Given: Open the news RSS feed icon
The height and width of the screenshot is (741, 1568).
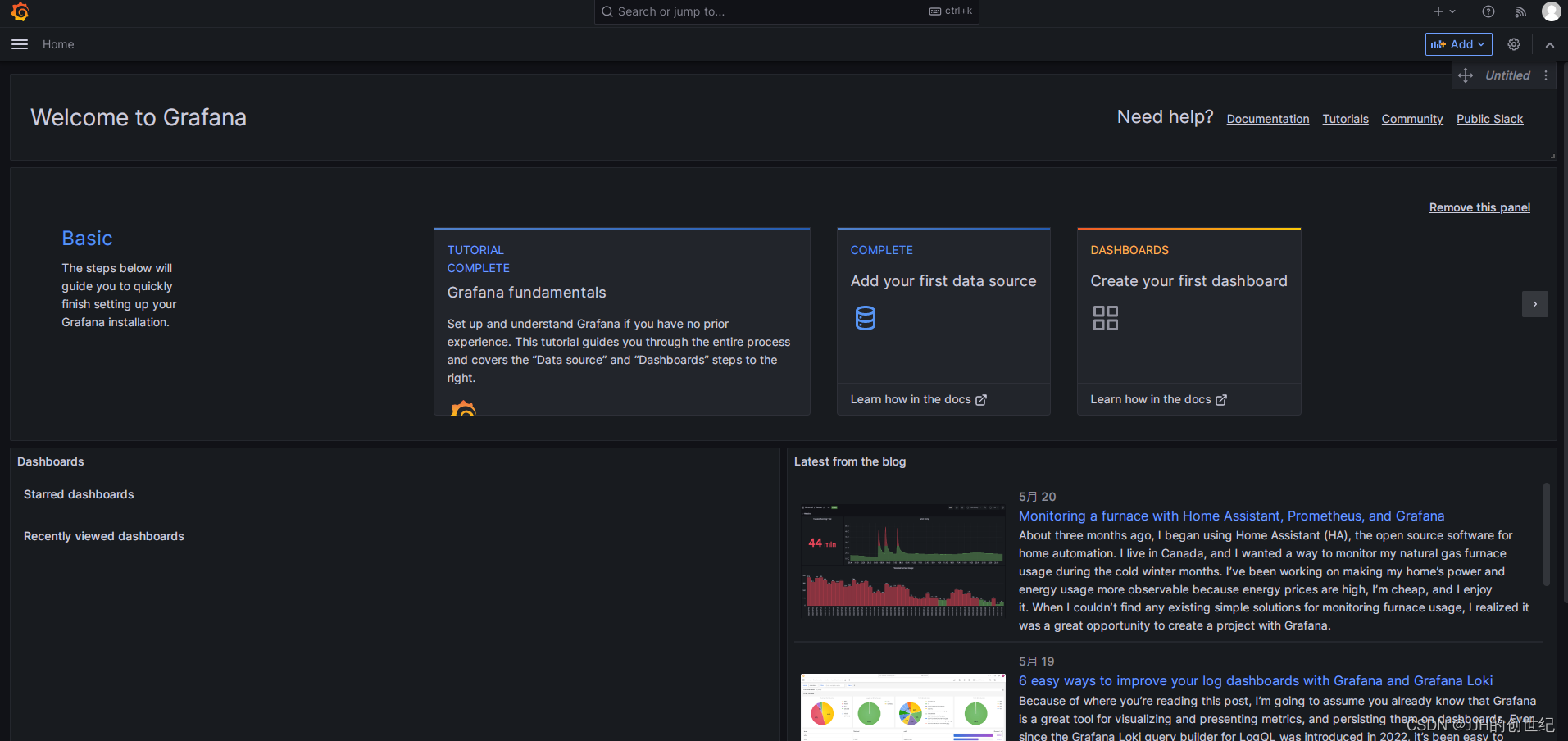Looking at the screenshot, I should click(x=1520, y=11).
